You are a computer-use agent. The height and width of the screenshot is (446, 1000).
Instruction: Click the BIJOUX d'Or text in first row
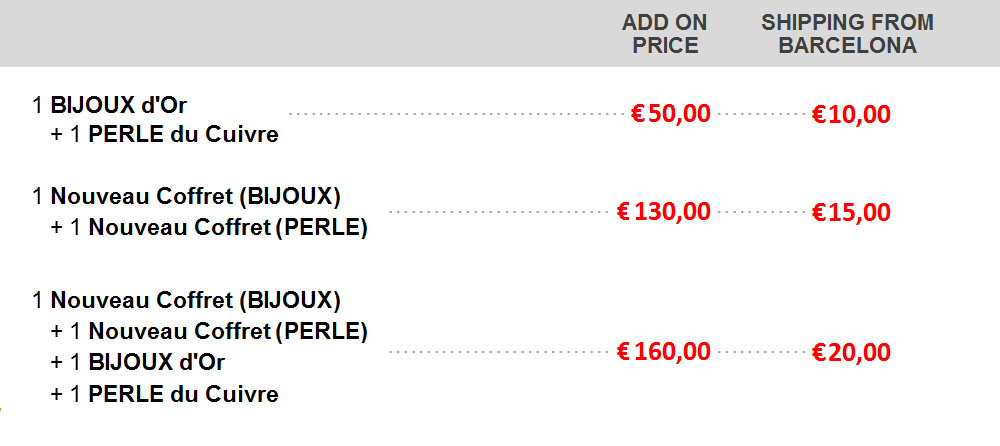click(119, 104)
